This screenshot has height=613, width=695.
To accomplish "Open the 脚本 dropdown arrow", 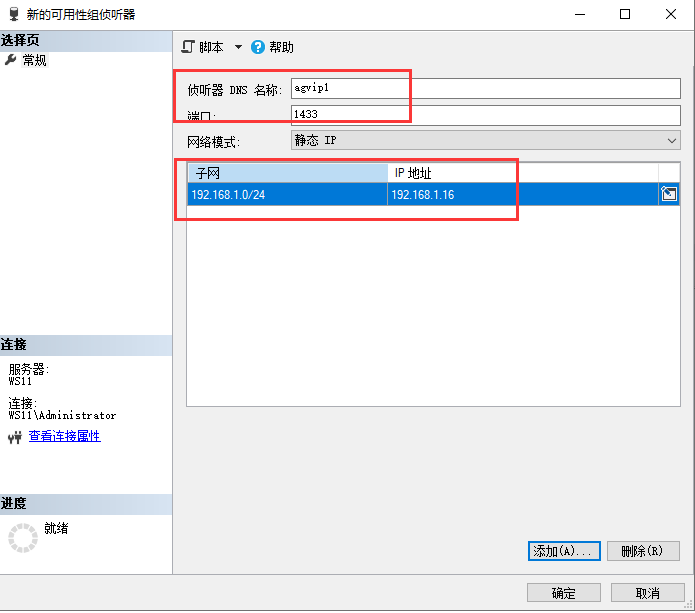I will [x=238, y=47].
